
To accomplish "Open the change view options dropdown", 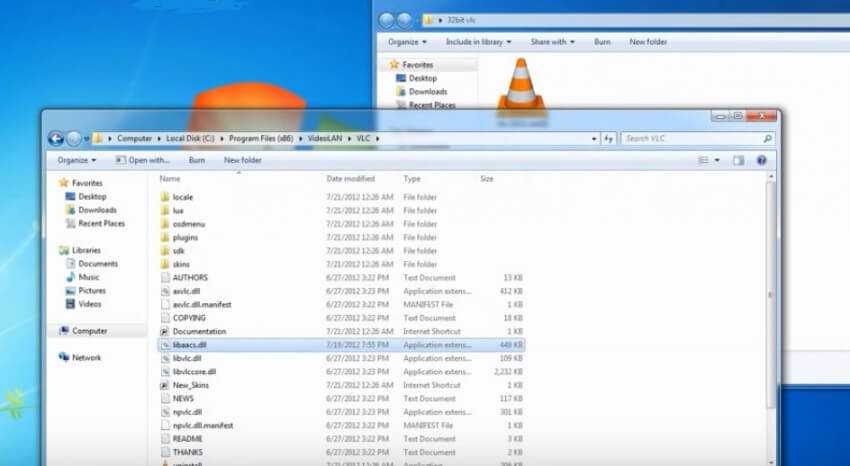I will click(716, 160).
